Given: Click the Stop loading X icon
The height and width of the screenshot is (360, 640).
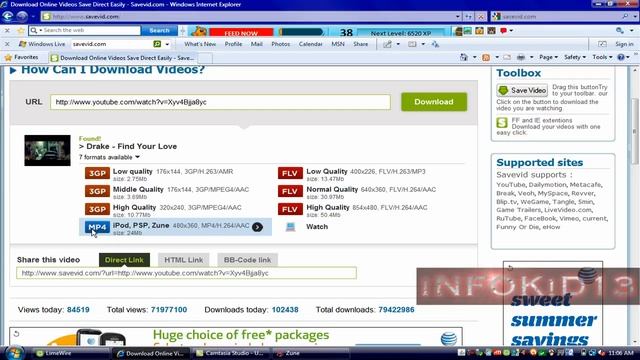Looking at the screenshot, I should 481,16.
